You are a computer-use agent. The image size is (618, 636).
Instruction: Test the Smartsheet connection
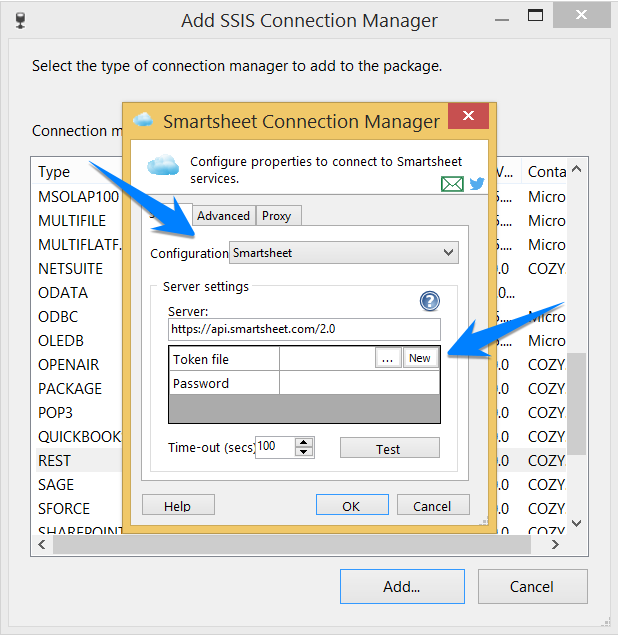point(389,448)
